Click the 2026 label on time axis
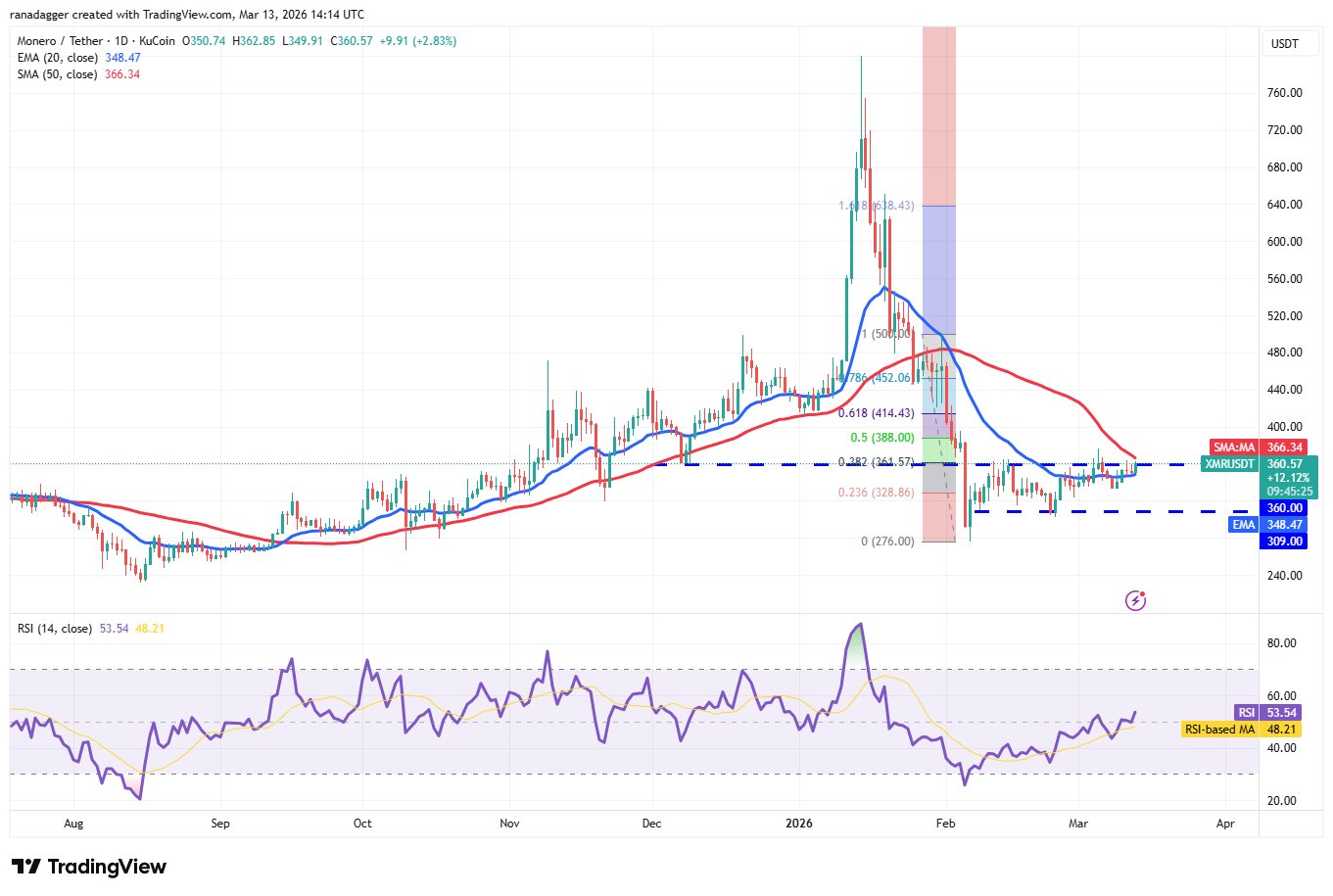 pos(799,824)
